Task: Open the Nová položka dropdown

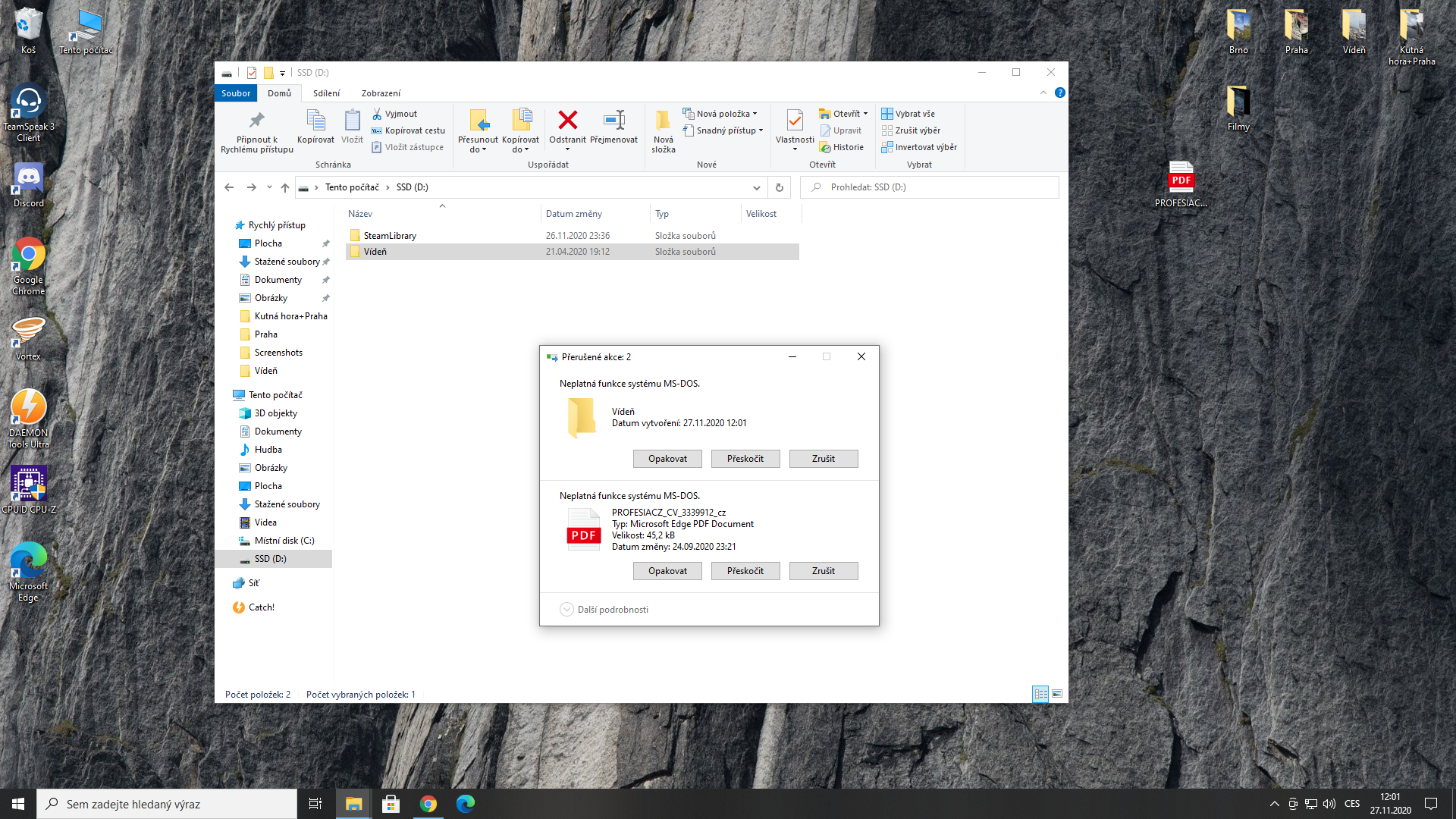Action: click(720, 114)
